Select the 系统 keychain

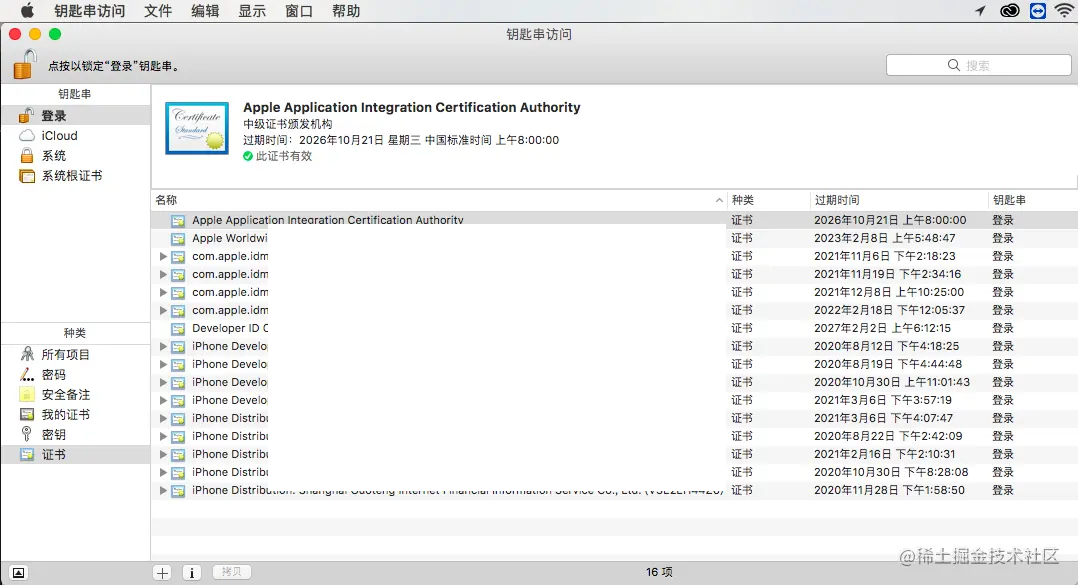tap(76, 155)
